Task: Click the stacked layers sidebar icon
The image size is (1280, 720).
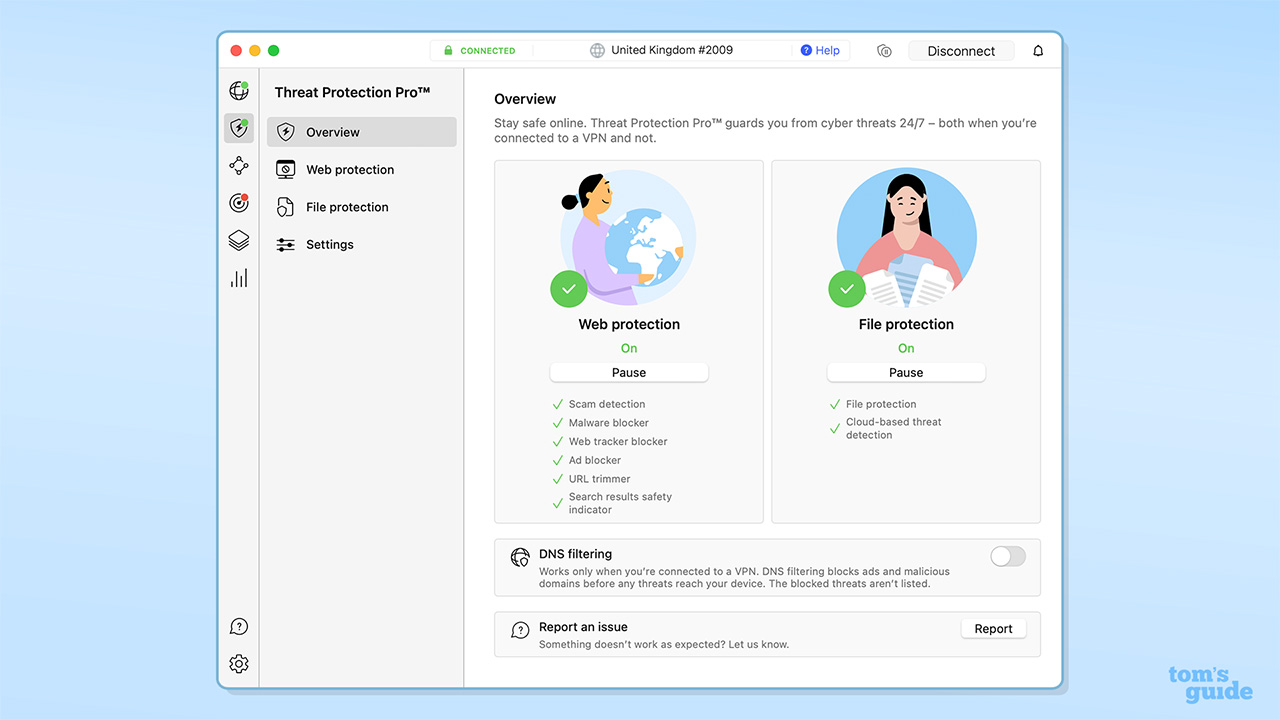Action: coord(238,241)
